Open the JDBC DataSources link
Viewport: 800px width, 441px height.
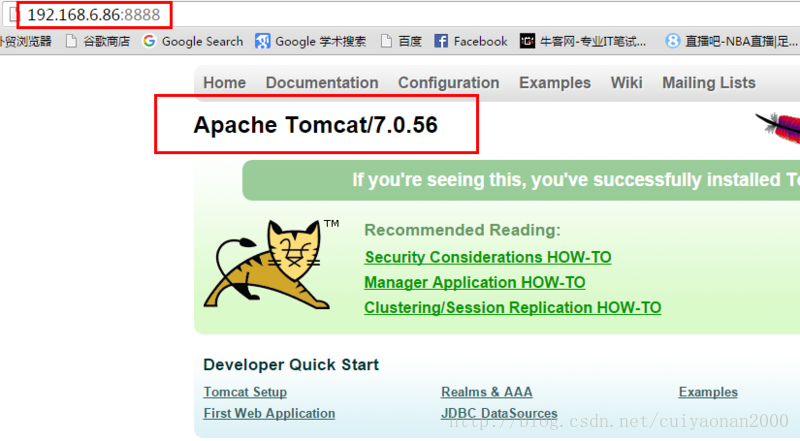[x=499, y=413]
